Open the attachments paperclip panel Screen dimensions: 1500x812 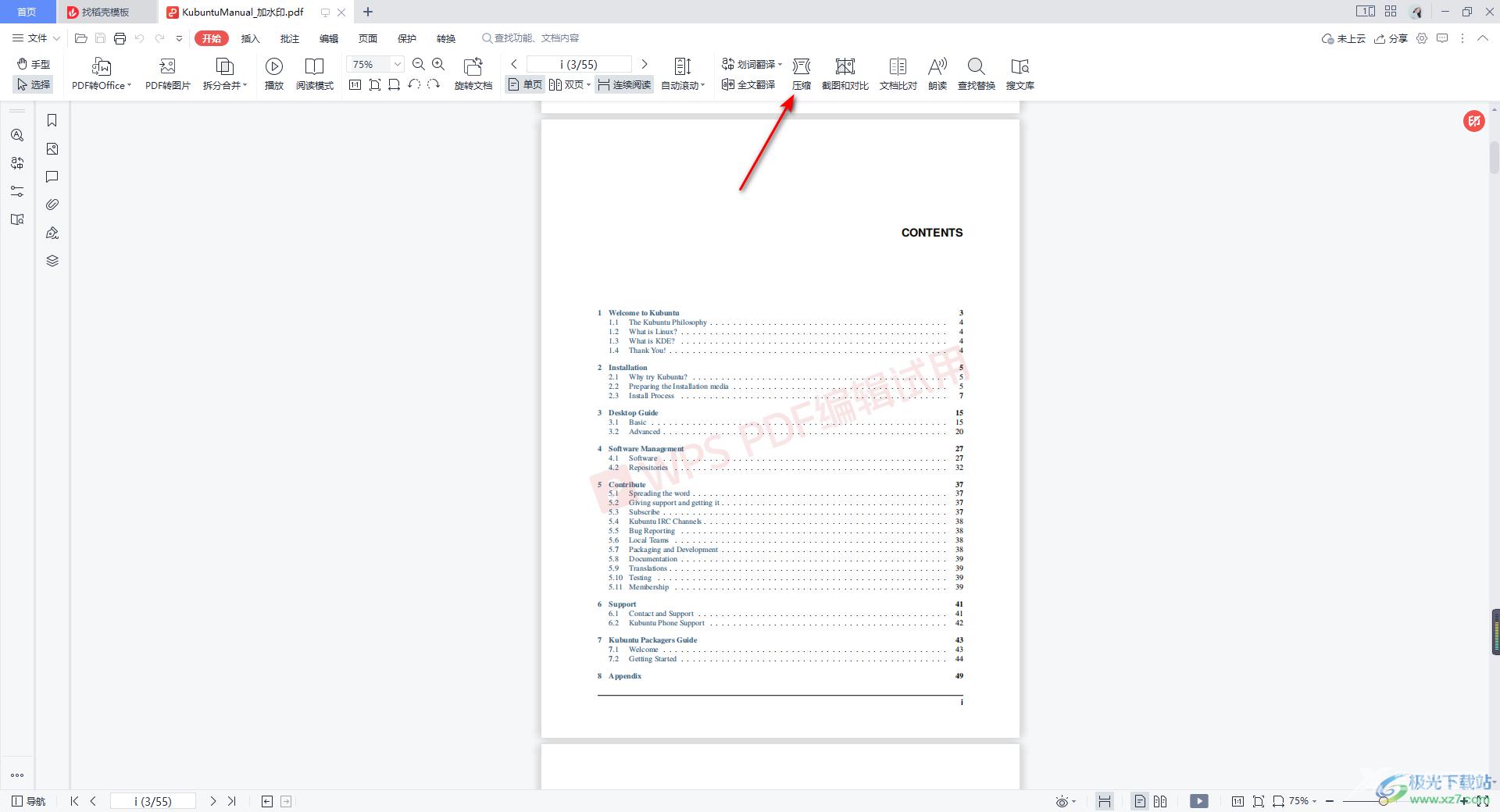coord(52,205)
